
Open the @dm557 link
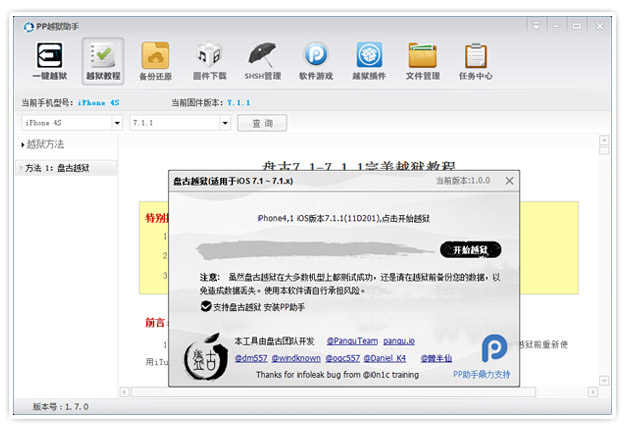251,358
